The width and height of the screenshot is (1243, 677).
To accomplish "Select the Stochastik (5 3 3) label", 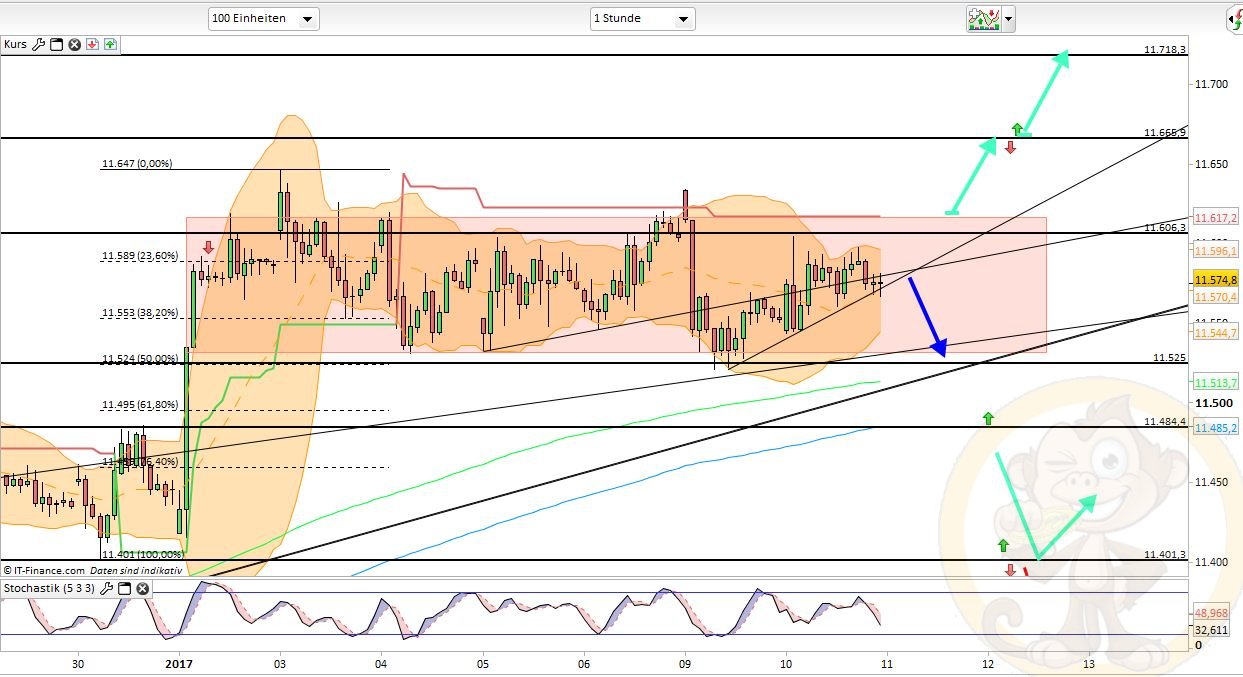I will click(49, 588).
